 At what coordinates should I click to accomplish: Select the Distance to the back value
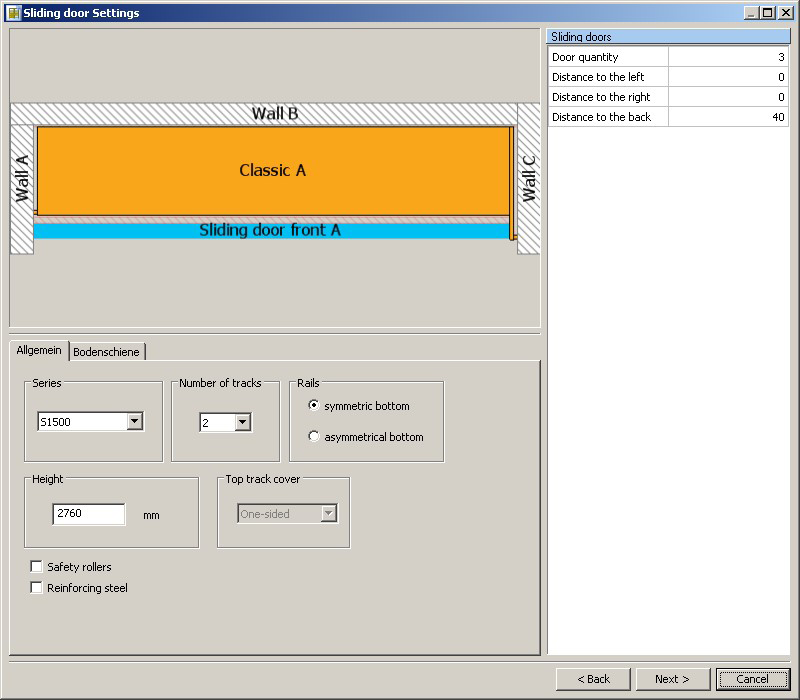click(728, 117)
